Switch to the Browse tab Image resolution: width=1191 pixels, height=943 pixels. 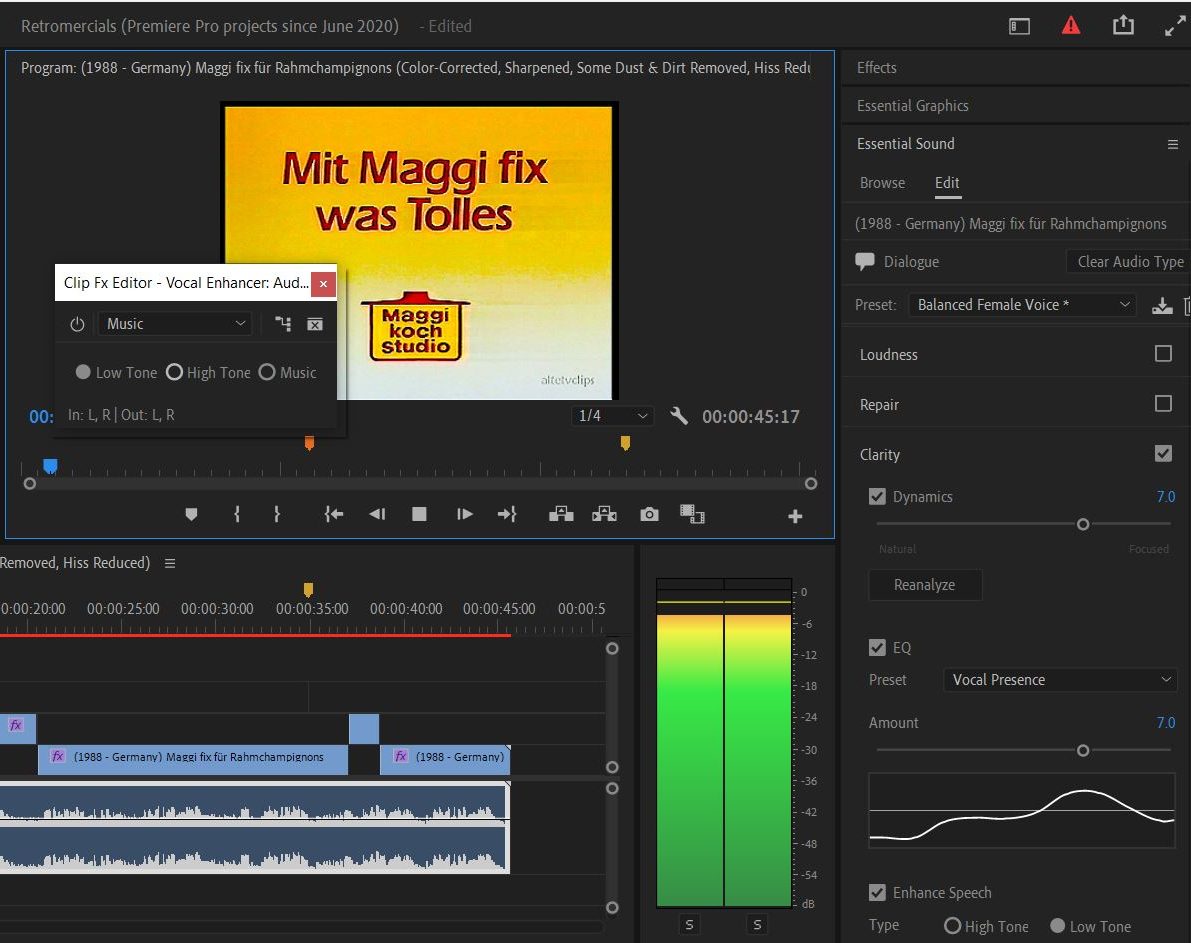click(882, 182)
